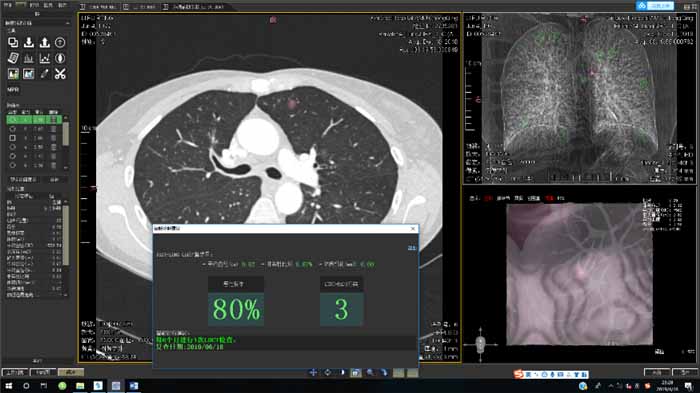Image resolution: width=700 pixels, height=393 pixels.
Task: Switch to the MPR tab in left panel
Action: [13, 89]
